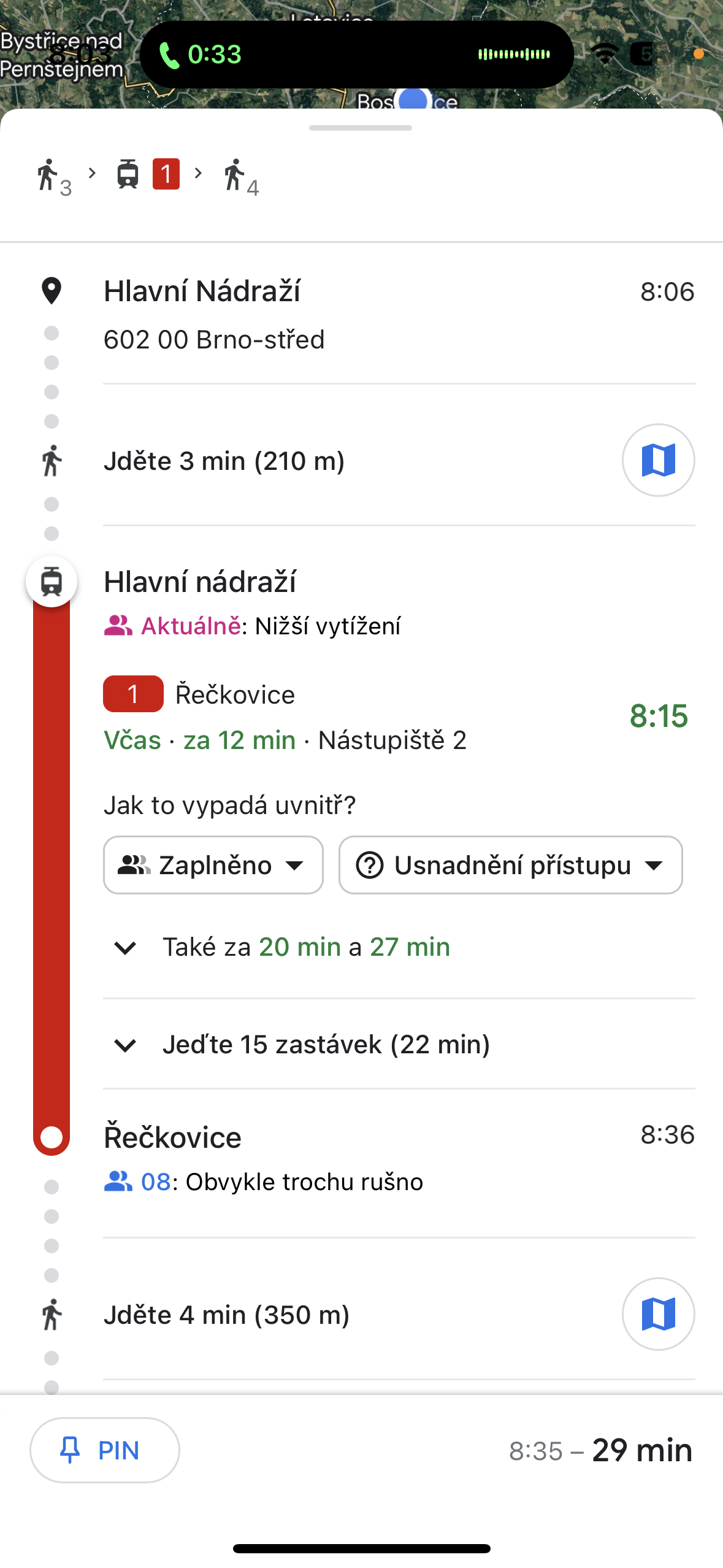This screenshot has height=1568, width=723.
Task: Tap the red line 1 badge in summary
Action: coord(166,174)
